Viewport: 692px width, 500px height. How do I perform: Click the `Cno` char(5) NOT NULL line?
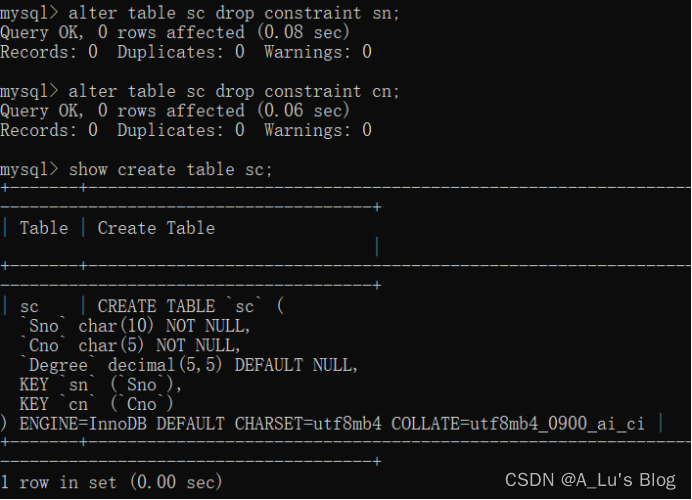click(x=131, y=346)
